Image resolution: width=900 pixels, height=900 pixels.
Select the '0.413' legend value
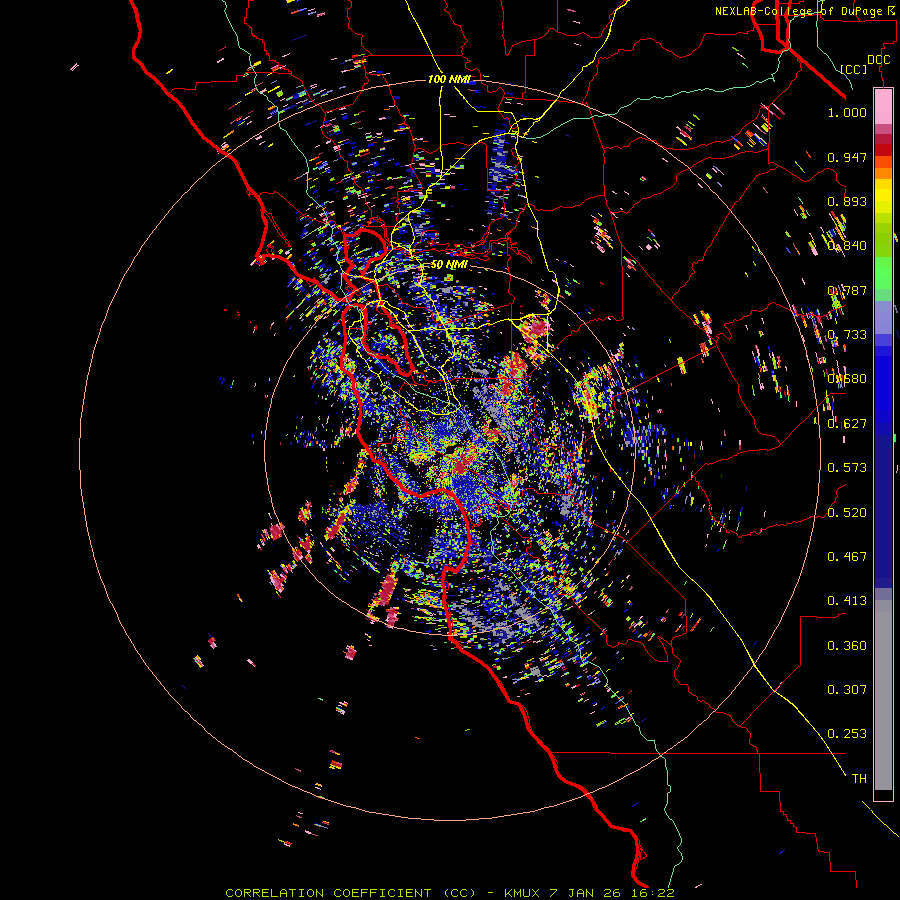847,600
